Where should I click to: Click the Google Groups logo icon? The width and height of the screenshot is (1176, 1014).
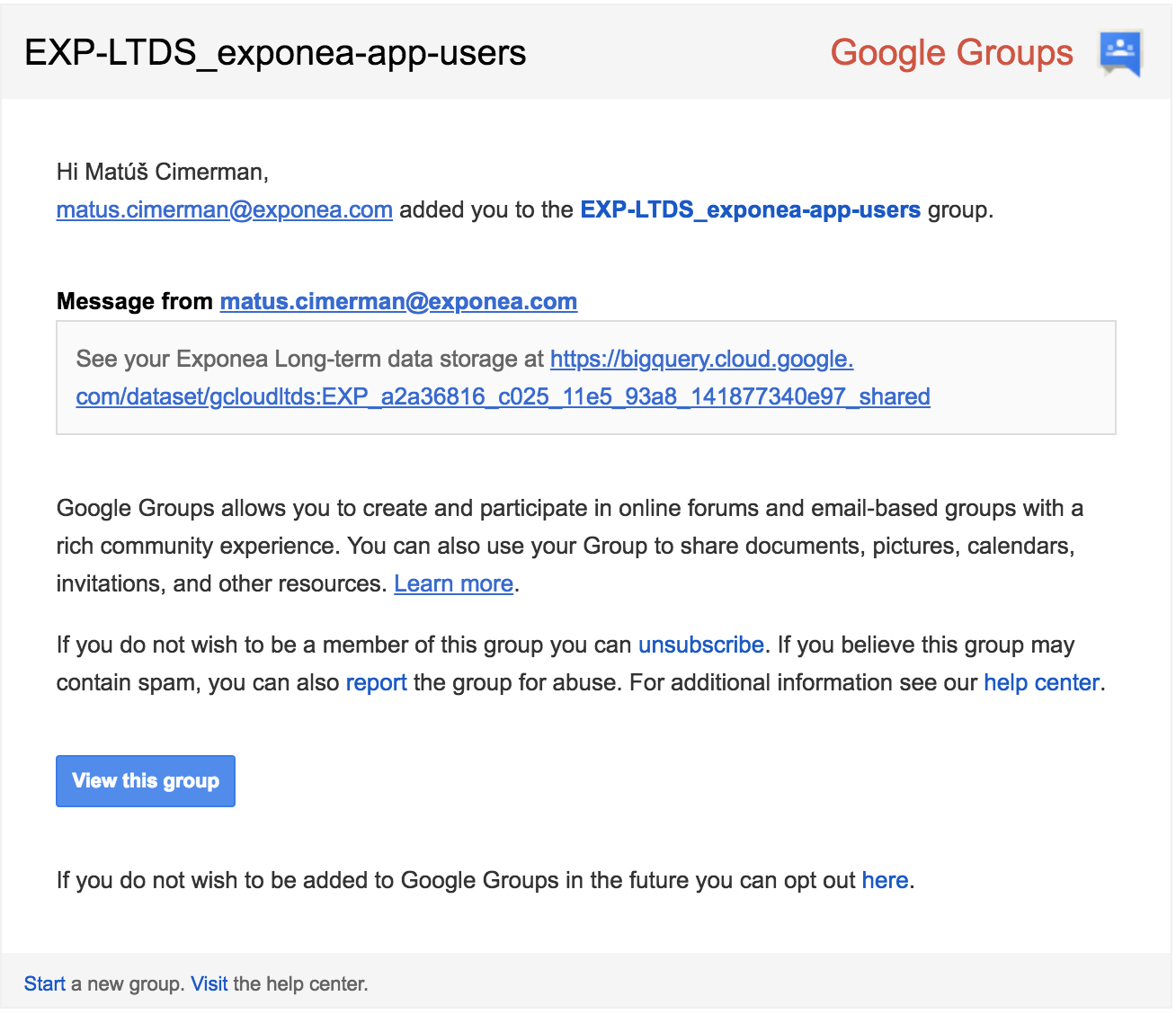pos(1120,54)
